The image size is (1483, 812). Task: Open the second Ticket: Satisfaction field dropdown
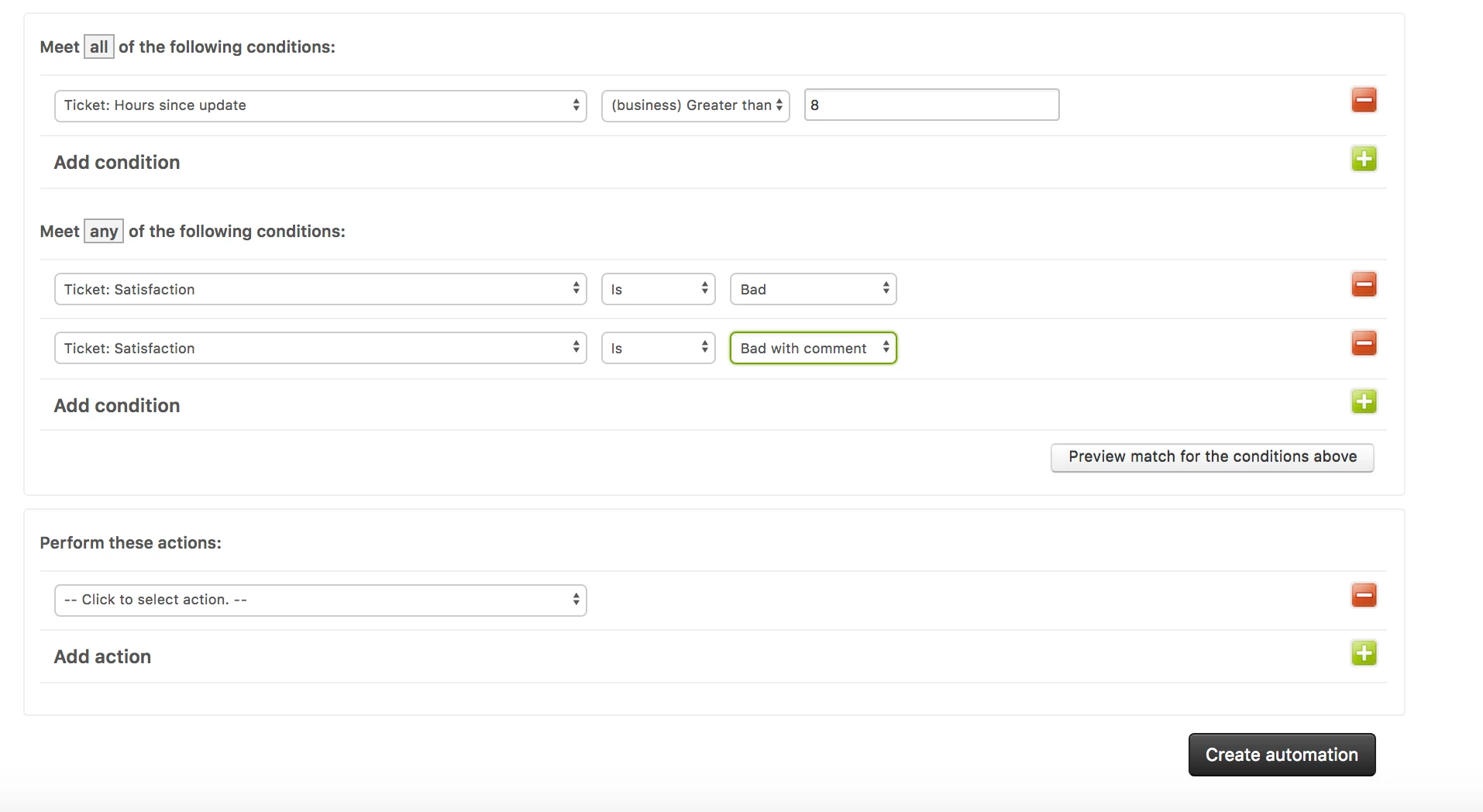320,348
